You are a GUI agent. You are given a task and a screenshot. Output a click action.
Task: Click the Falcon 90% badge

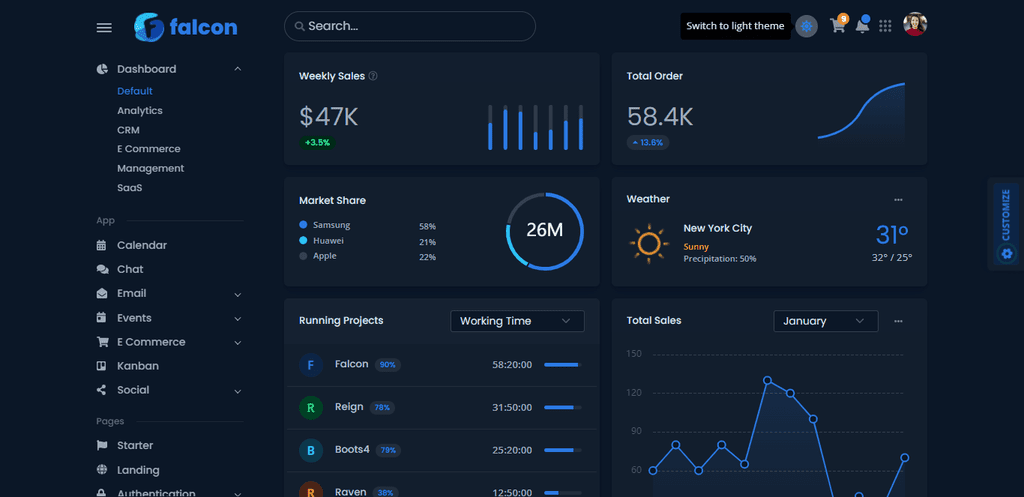[387, 365]
